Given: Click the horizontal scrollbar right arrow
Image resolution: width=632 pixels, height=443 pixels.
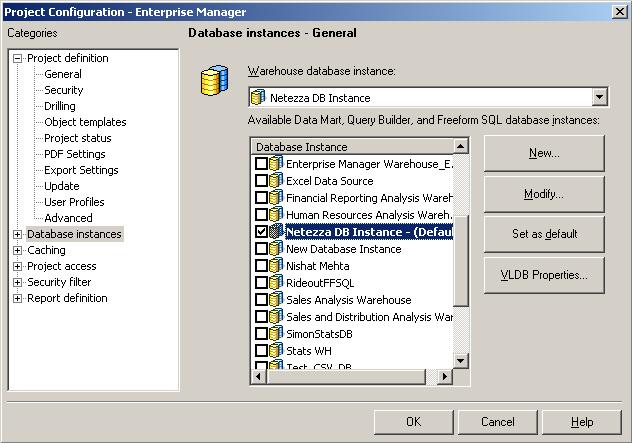Looking at the screenshot, I should tap(447, 377).
